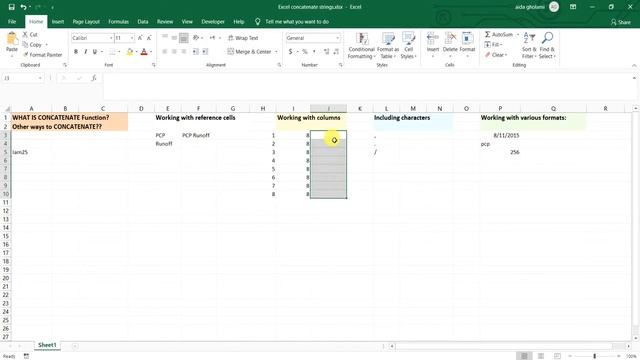Open the font color dropdown arrow
Viewport: 640px width, 360px height.
point(151,52)
